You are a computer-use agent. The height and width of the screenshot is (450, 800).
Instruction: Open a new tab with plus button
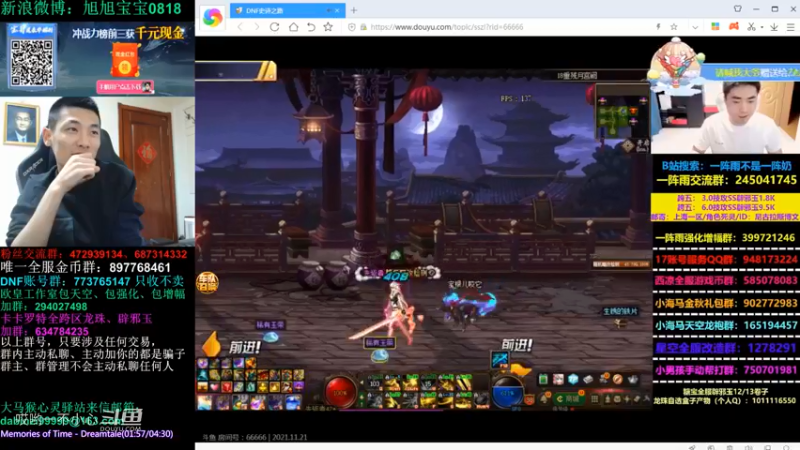(354, 10)
